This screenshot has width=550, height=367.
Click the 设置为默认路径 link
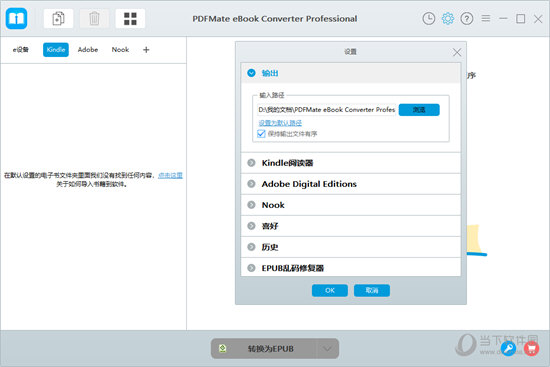pyautogui.click(x=280, y=123)
